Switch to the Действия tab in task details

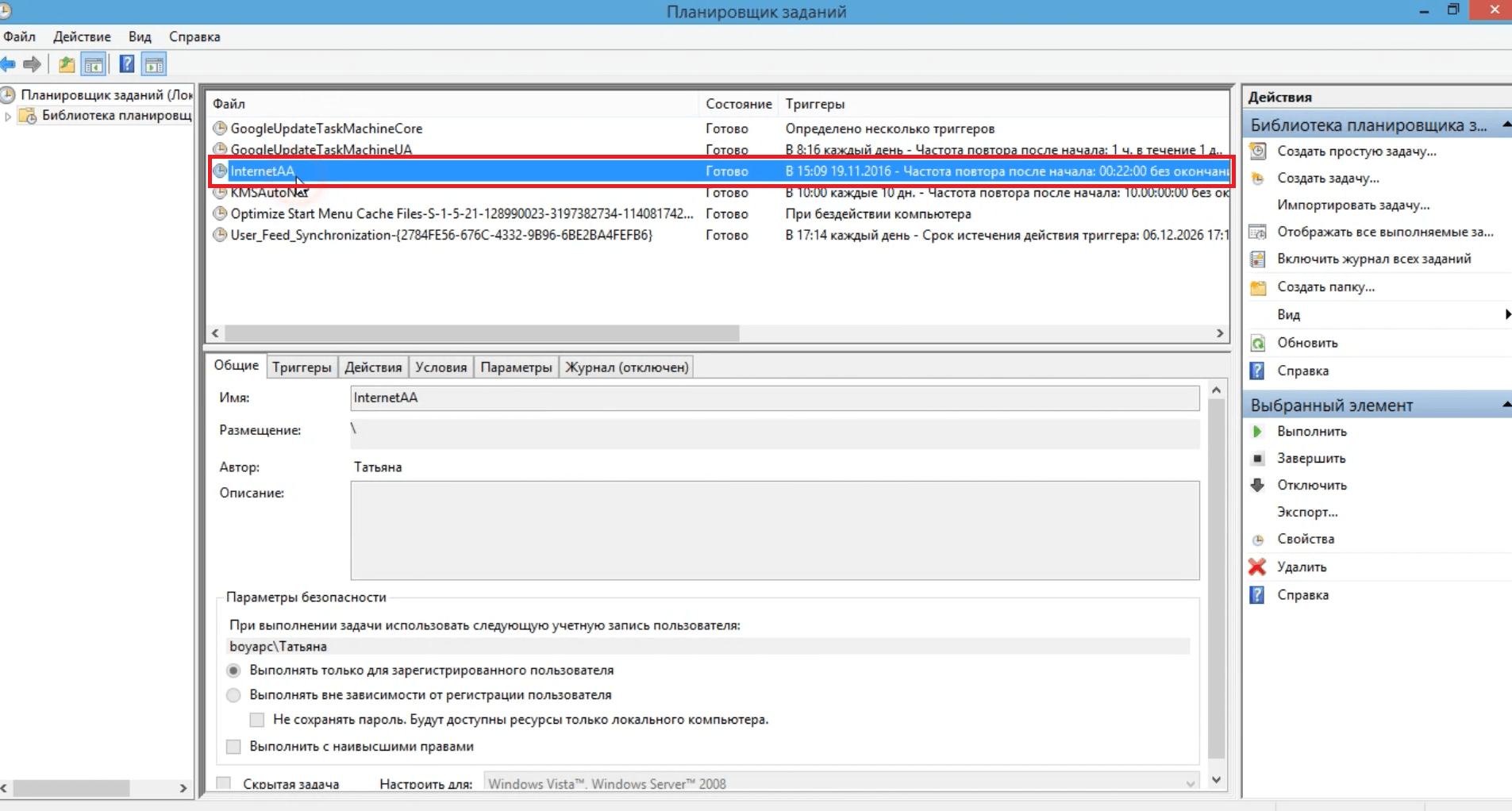click(x=373, y=367)
